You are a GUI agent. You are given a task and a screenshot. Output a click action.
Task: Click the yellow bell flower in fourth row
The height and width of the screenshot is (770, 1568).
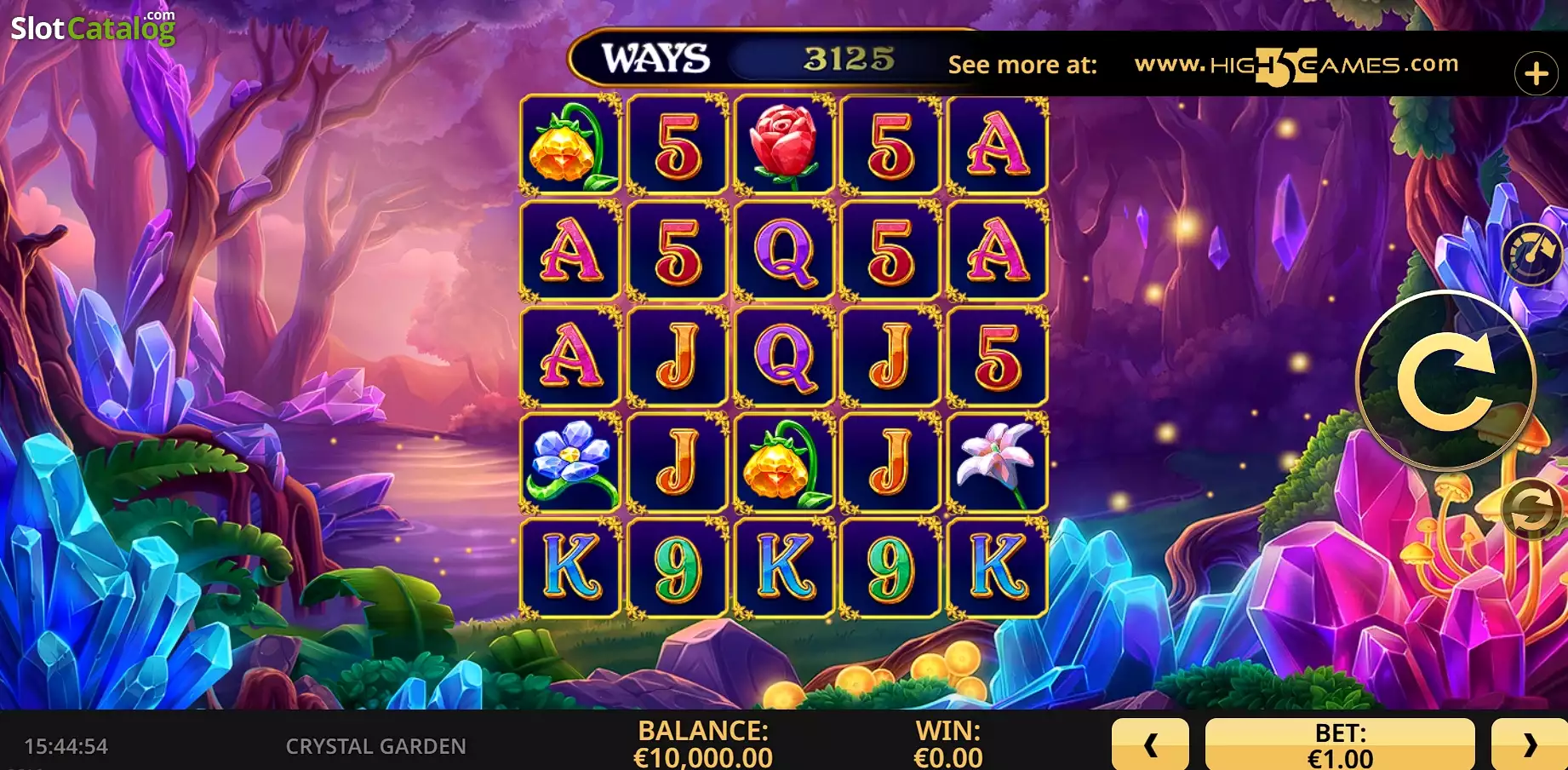click(784, 463)
